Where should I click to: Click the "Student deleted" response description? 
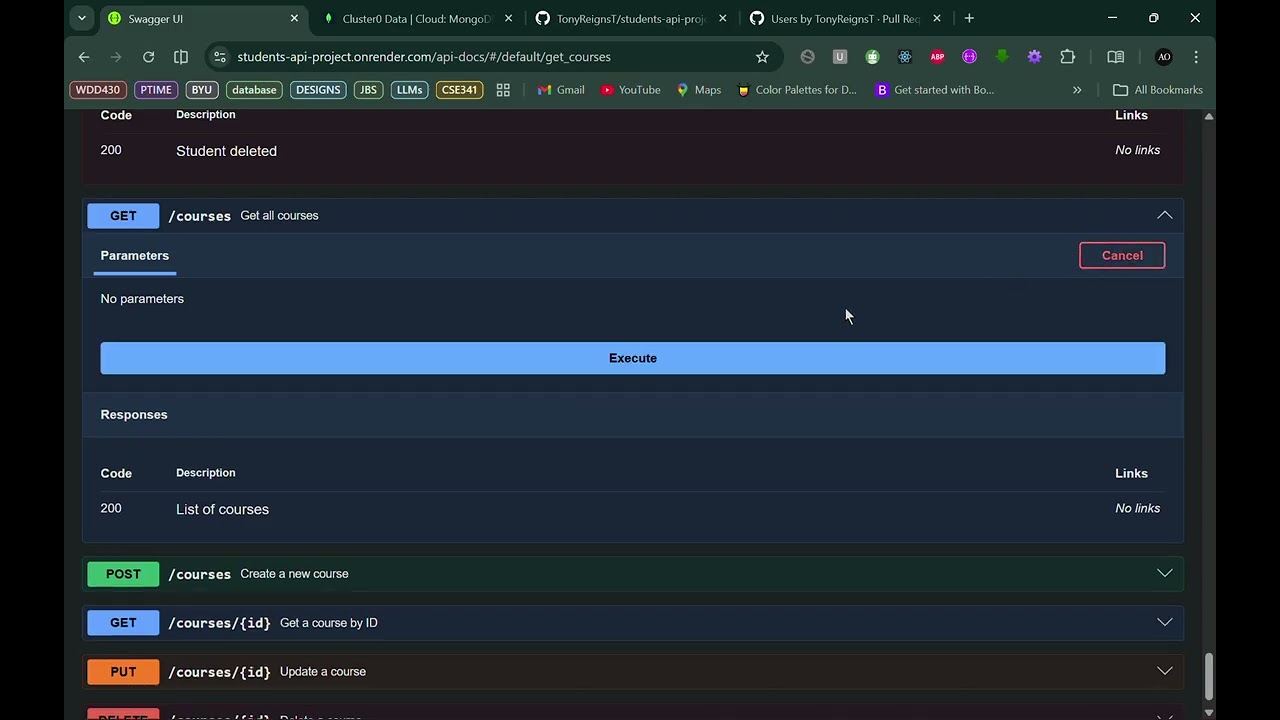click(226, 151)
